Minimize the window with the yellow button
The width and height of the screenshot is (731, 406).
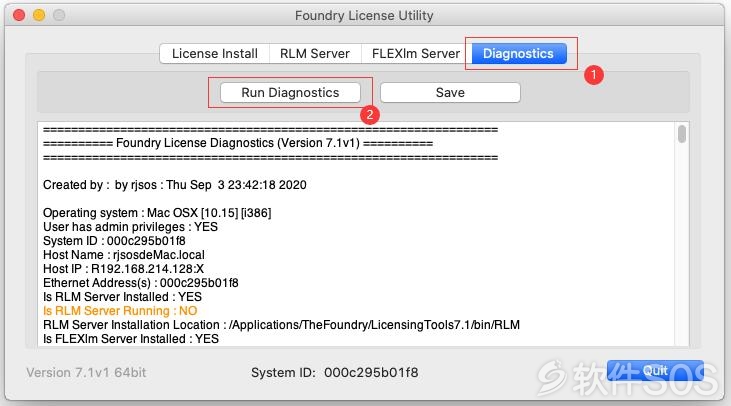coord(39,15)
